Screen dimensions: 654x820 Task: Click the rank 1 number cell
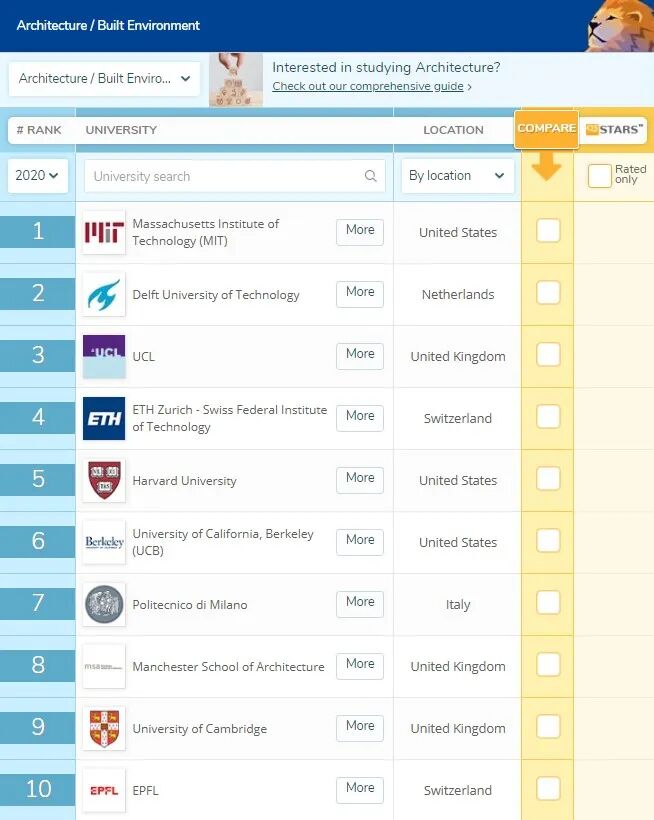[x=38, y=231]
